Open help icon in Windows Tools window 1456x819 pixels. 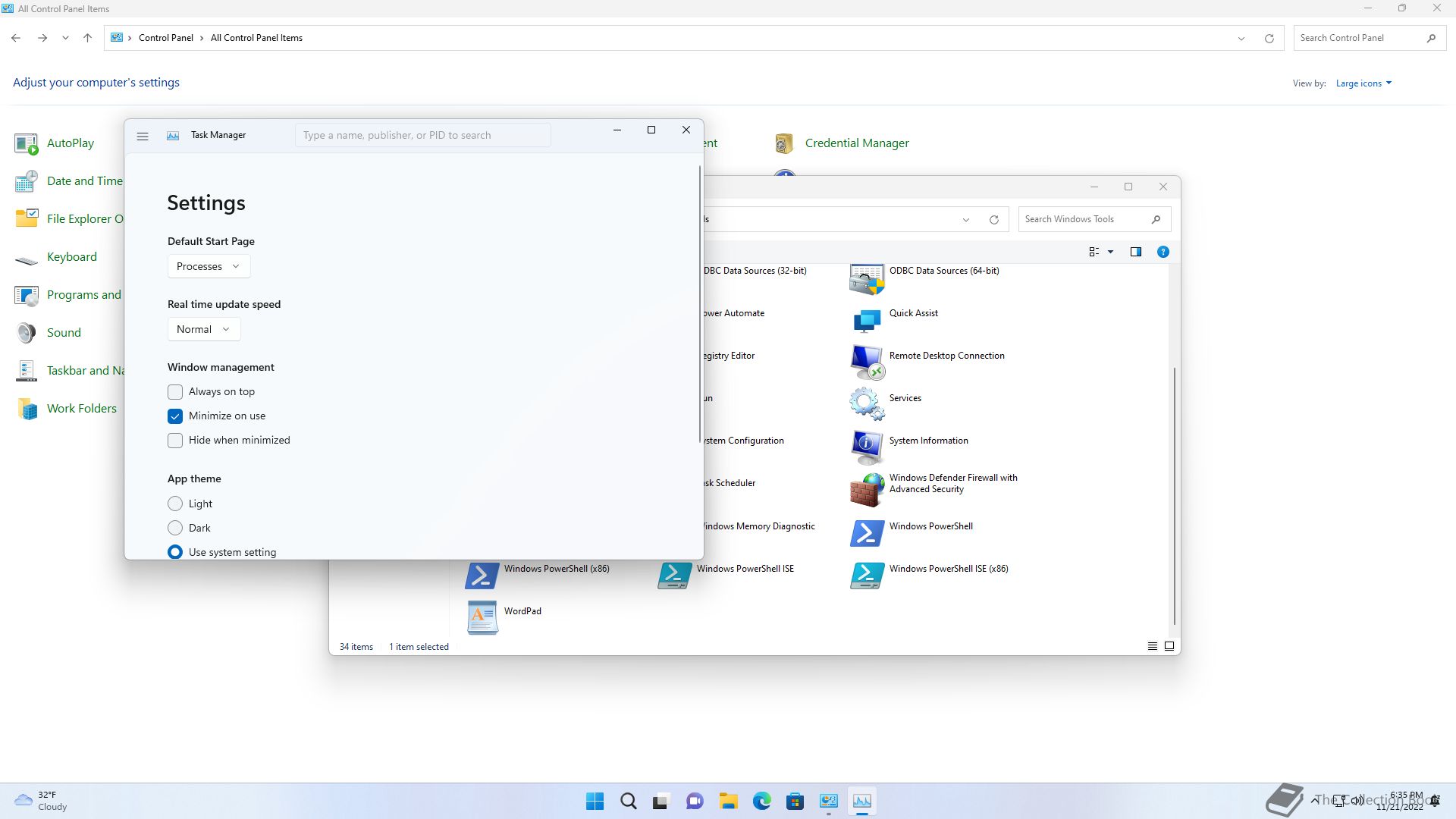[x=1163, y=252]
